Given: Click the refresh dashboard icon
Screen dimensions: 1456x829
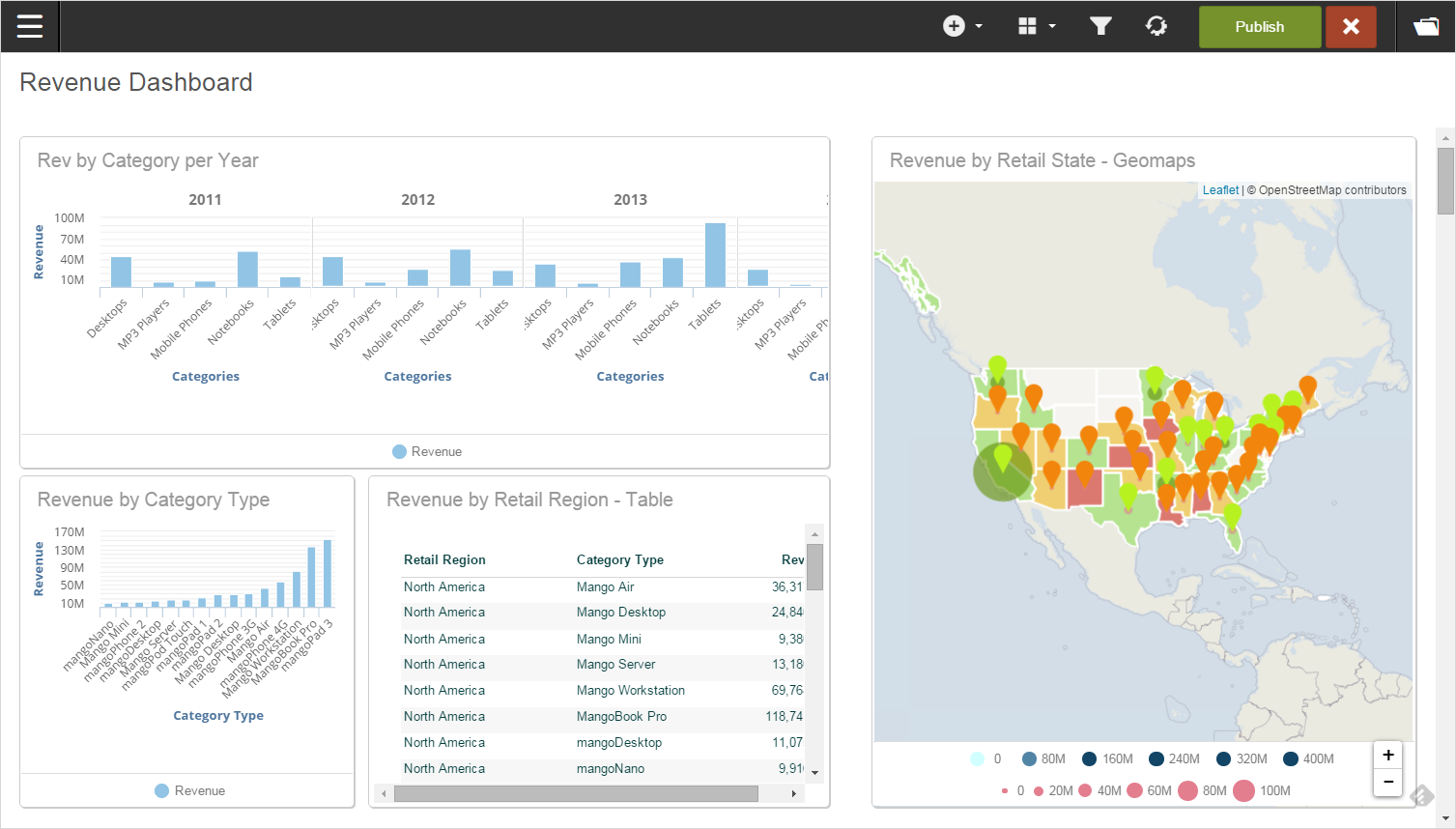Looking at the screenshot, I should click(1156, 26).
